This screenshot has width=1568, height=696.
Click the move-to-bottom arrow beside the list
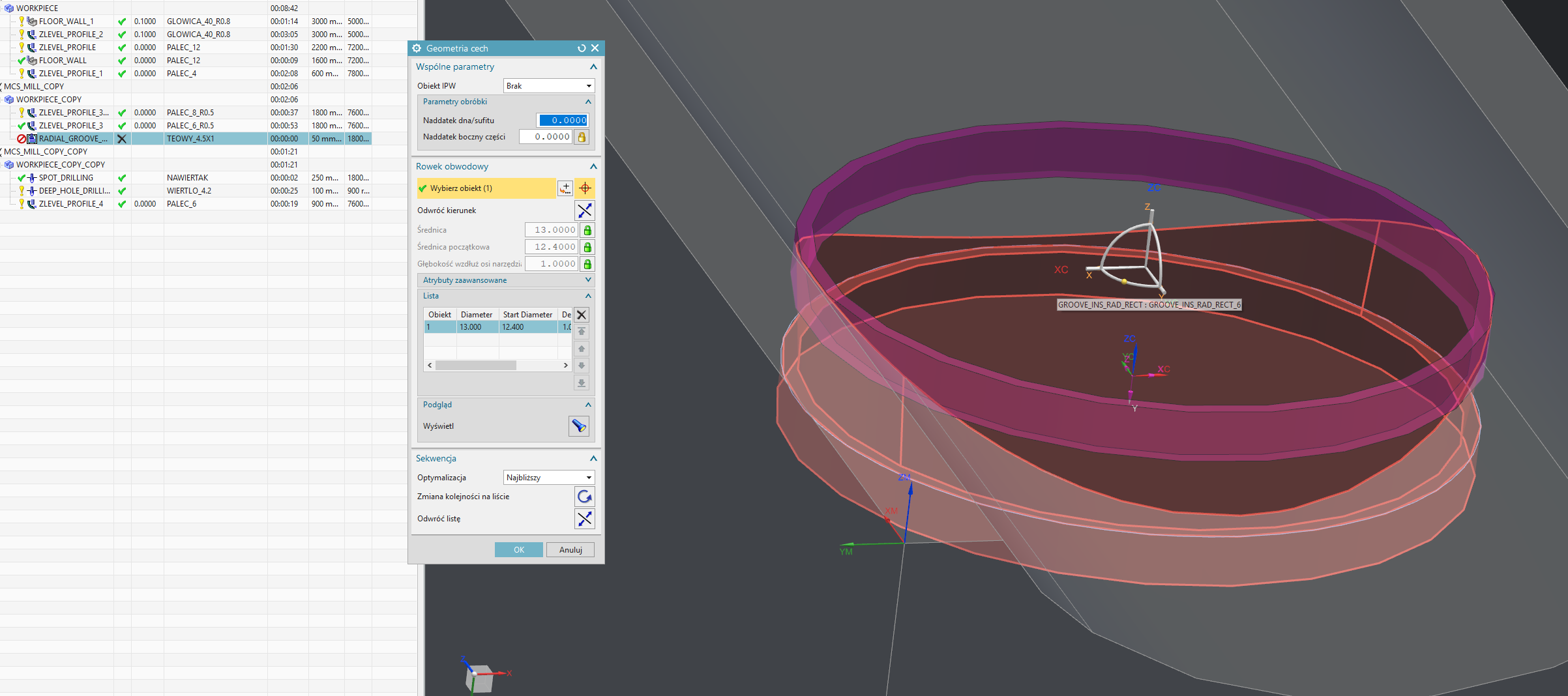(582, 383)
